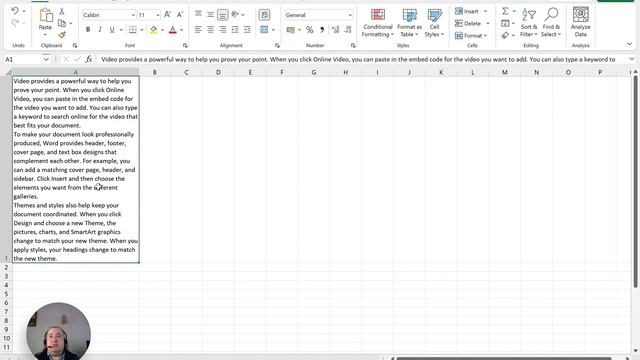Image resolution: width=640 pixels, height=360 pixels.
Task: Apply the yellow fill color bucket
Action: [153, 29]
